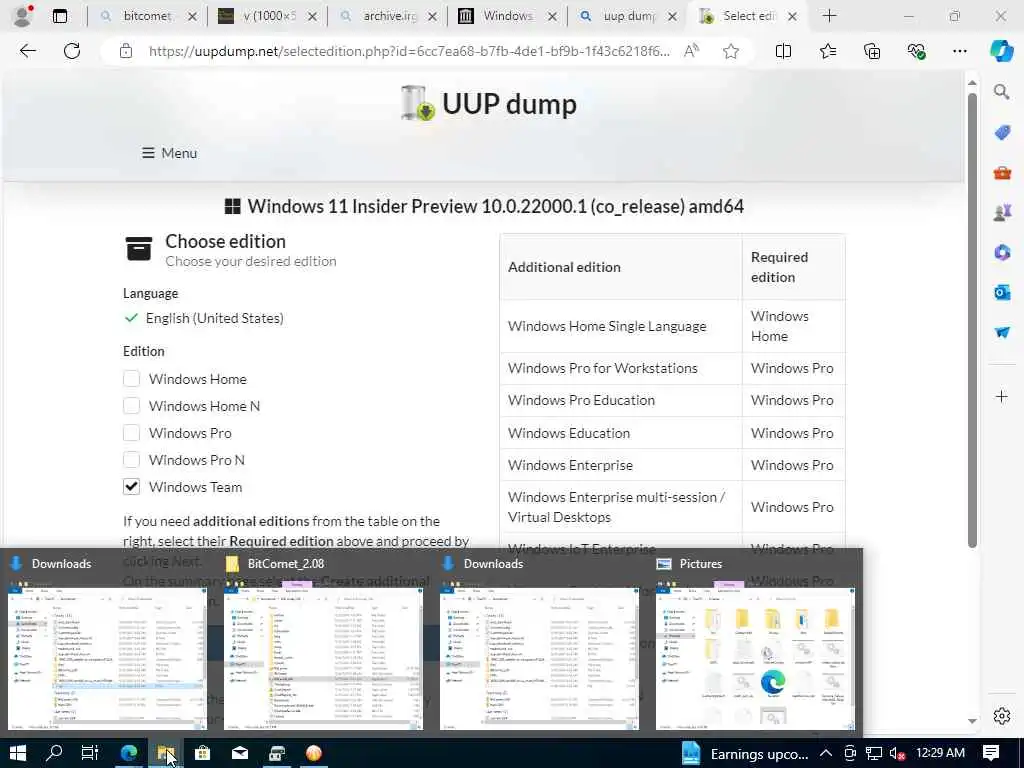Viewport: 1024px width, 768px height.
Task: Select Windows Home Single Language cell
Action: tap(620, 326)
